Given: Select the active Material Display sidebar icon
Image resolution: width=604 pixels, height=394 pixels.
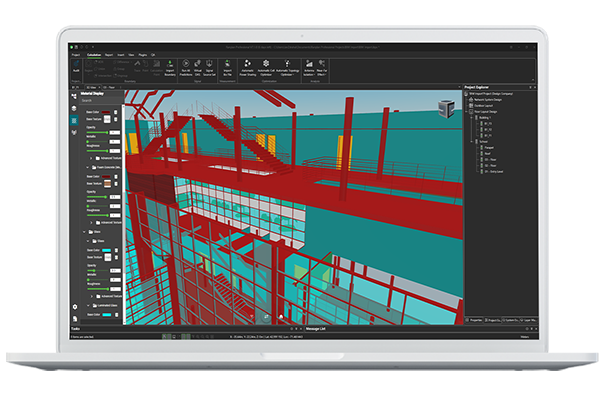Looking at the screenshot, I should coord(74,121).
